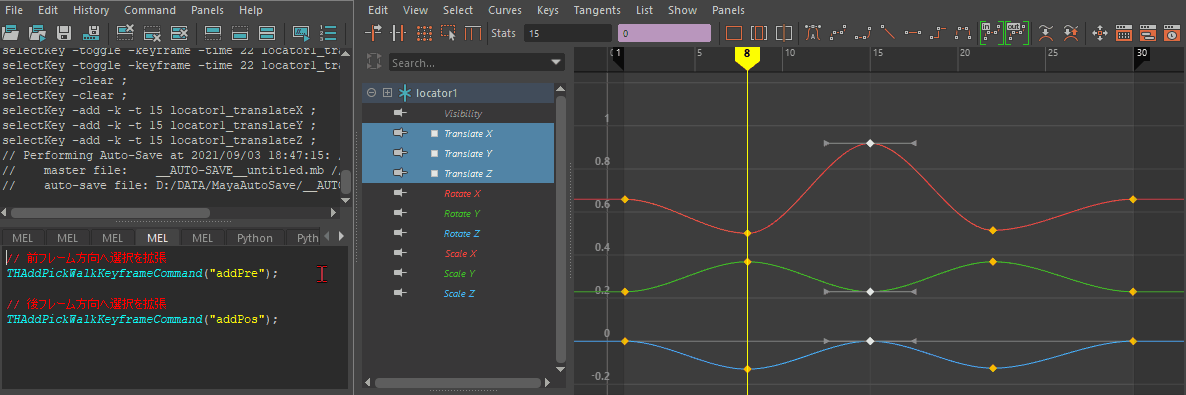Apply Flat tangents icon
1186x395 pixels.
[913, 33]
